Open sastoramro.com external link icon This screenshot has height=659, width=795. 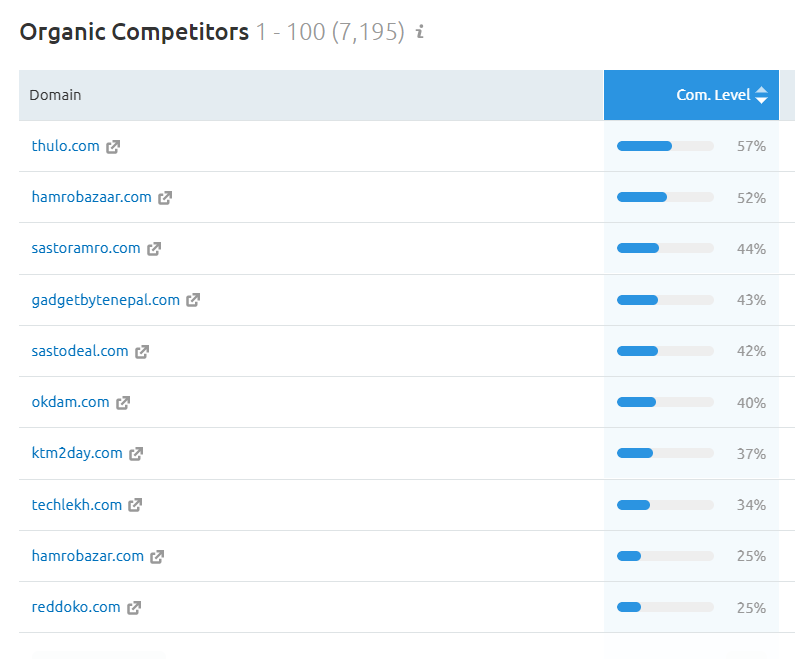click(x=154, y=249)
